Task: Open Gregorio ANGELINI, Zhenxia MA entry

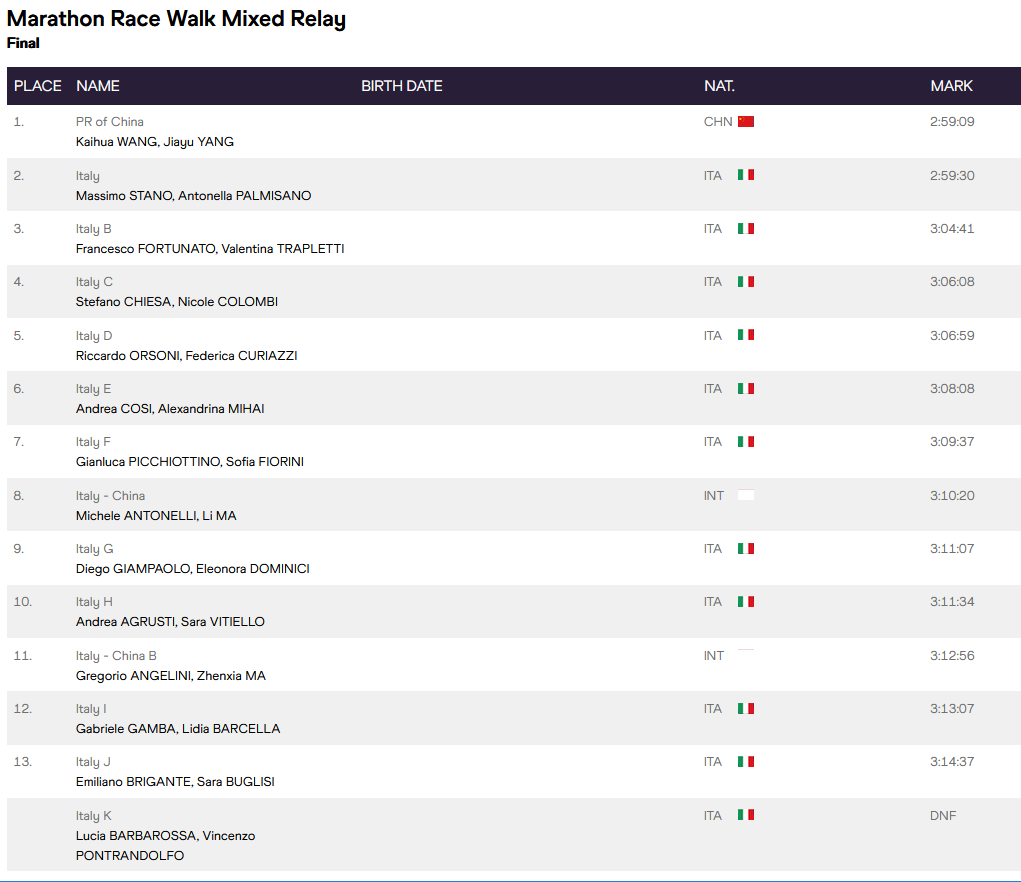Action: pos(171,676)
